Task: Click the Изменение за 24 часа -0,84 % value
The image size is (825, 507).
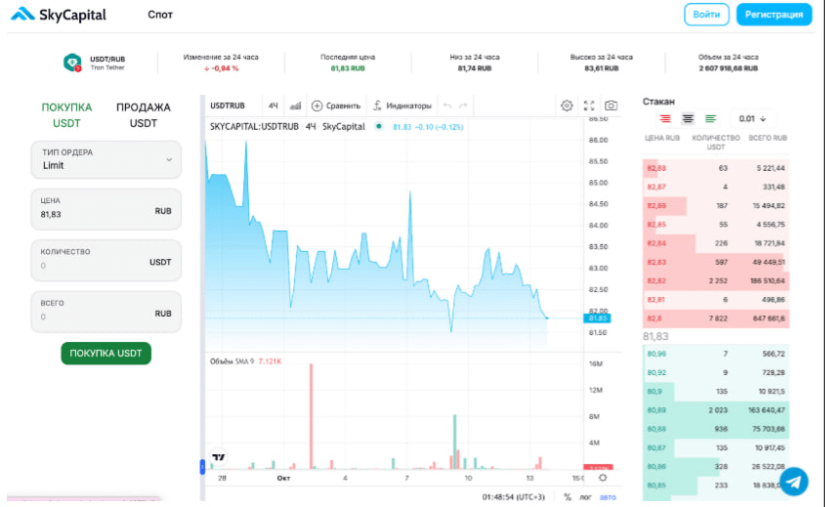Action: [x=221, y=68]
